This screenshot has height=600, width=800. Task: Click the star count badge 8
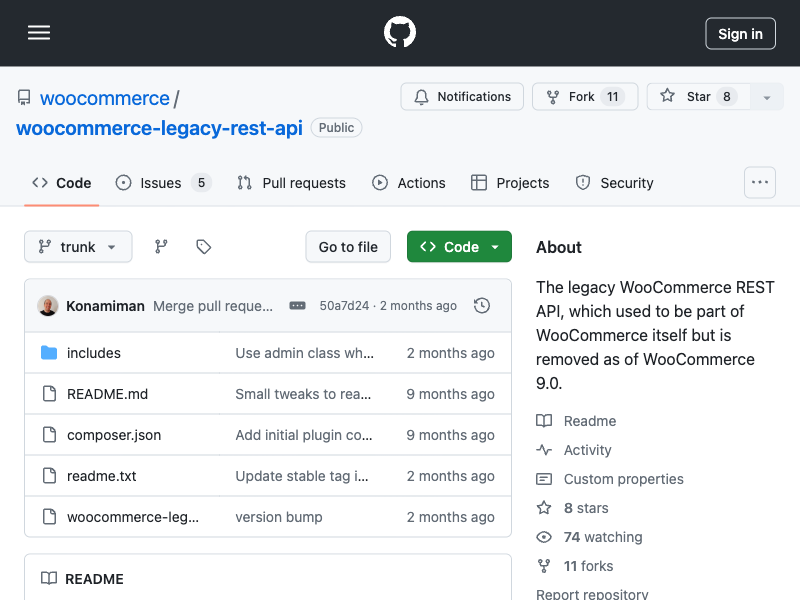coord(727,96)
